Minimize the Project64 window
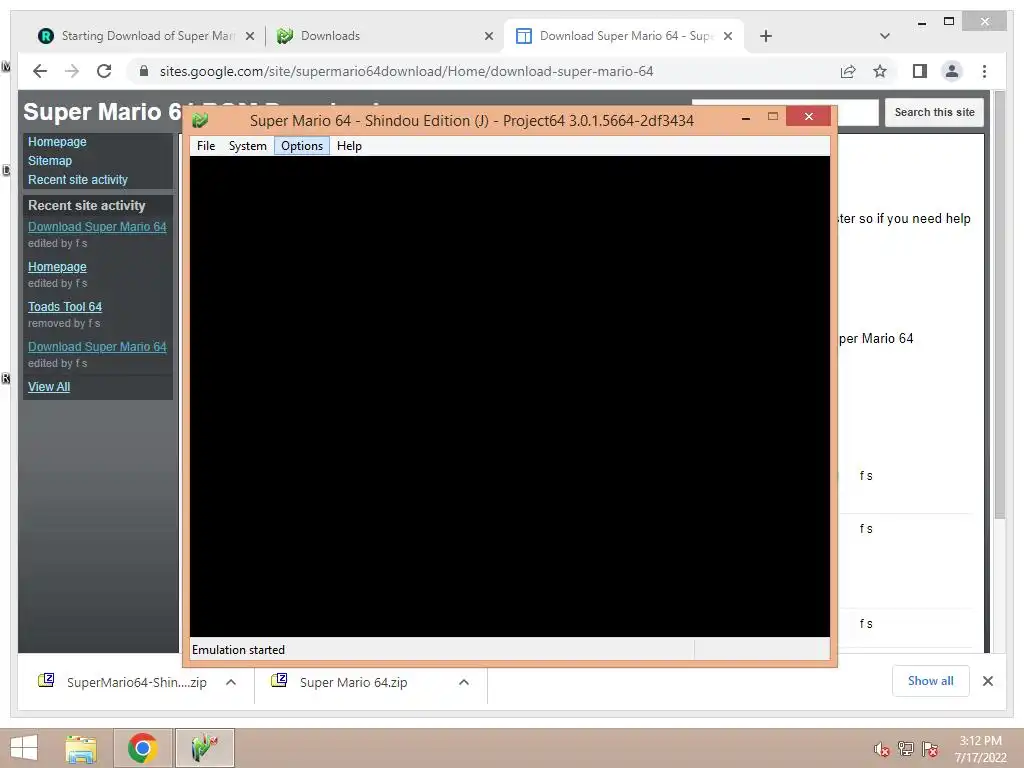This screenshot has width=1024, height=768. point(746,118)
